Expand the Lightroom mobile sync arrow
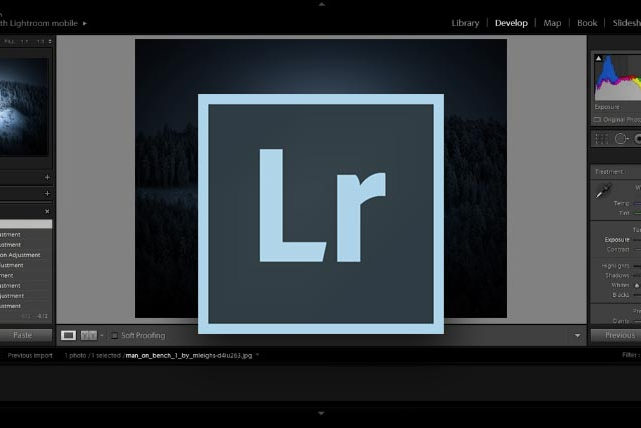 (85, 22)
